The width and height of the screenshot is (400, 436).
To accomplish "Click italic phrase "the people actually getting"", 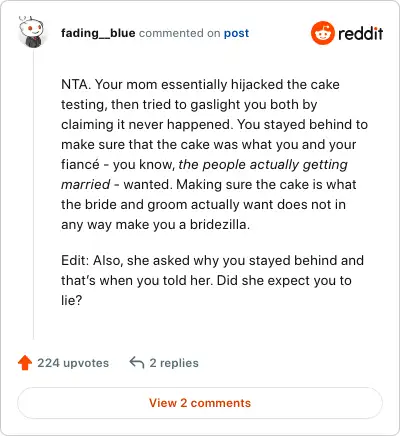I will click(263, 165).
